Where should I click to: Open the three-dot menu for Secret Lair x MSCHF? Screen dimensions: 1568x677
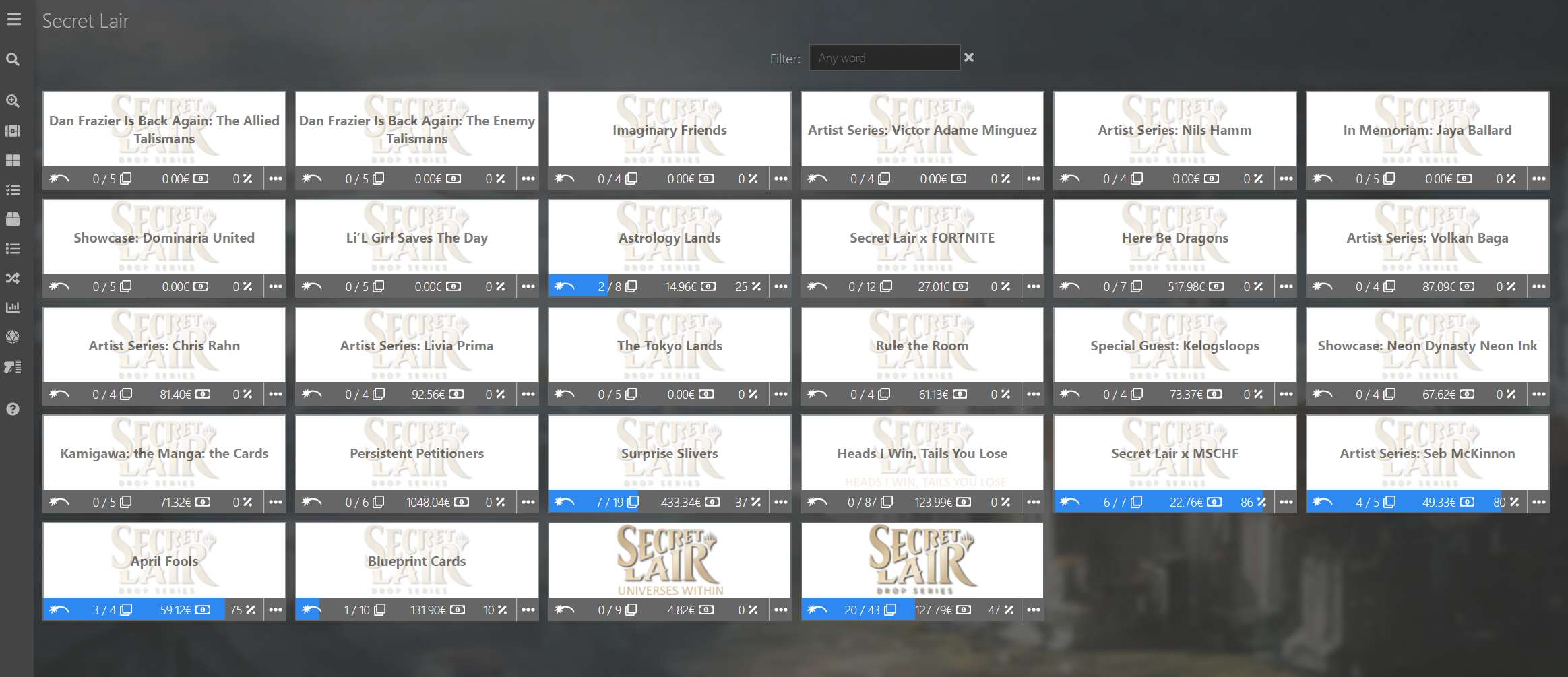point(1286,502)
